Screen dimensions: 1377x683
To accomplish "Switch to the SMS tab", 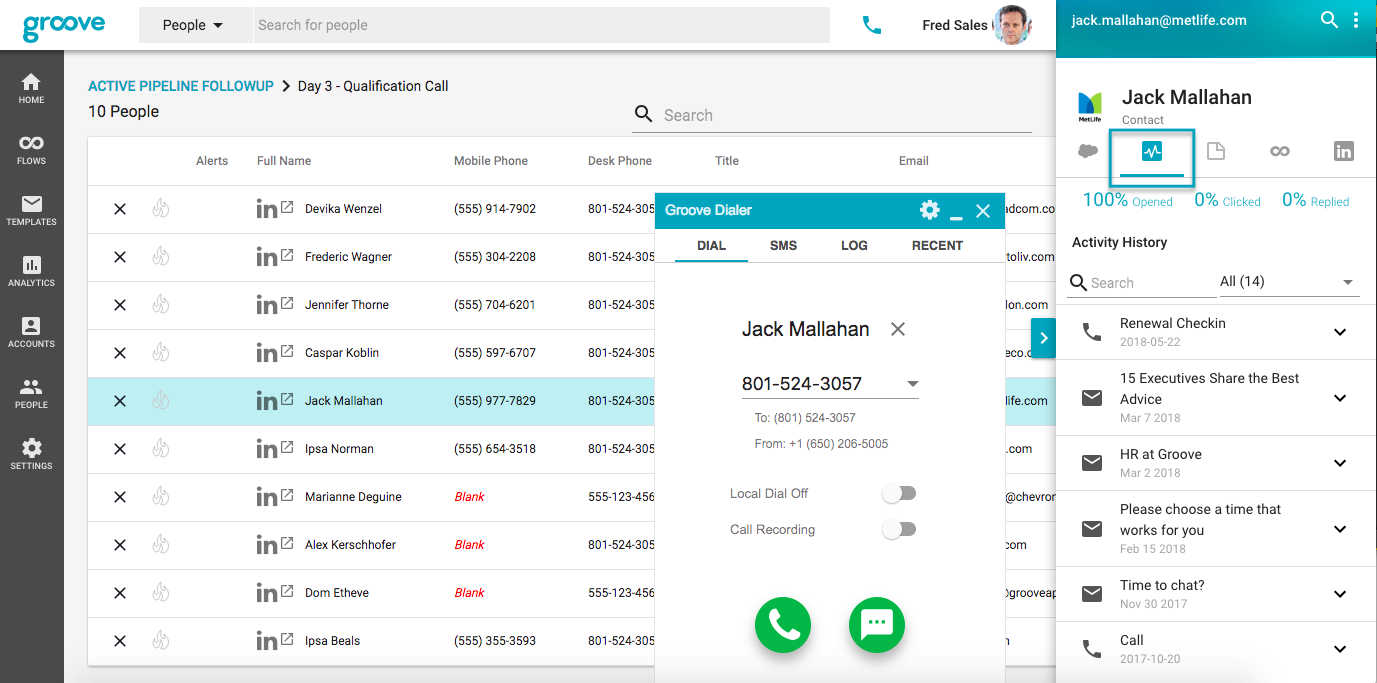I will coord(783,245).
